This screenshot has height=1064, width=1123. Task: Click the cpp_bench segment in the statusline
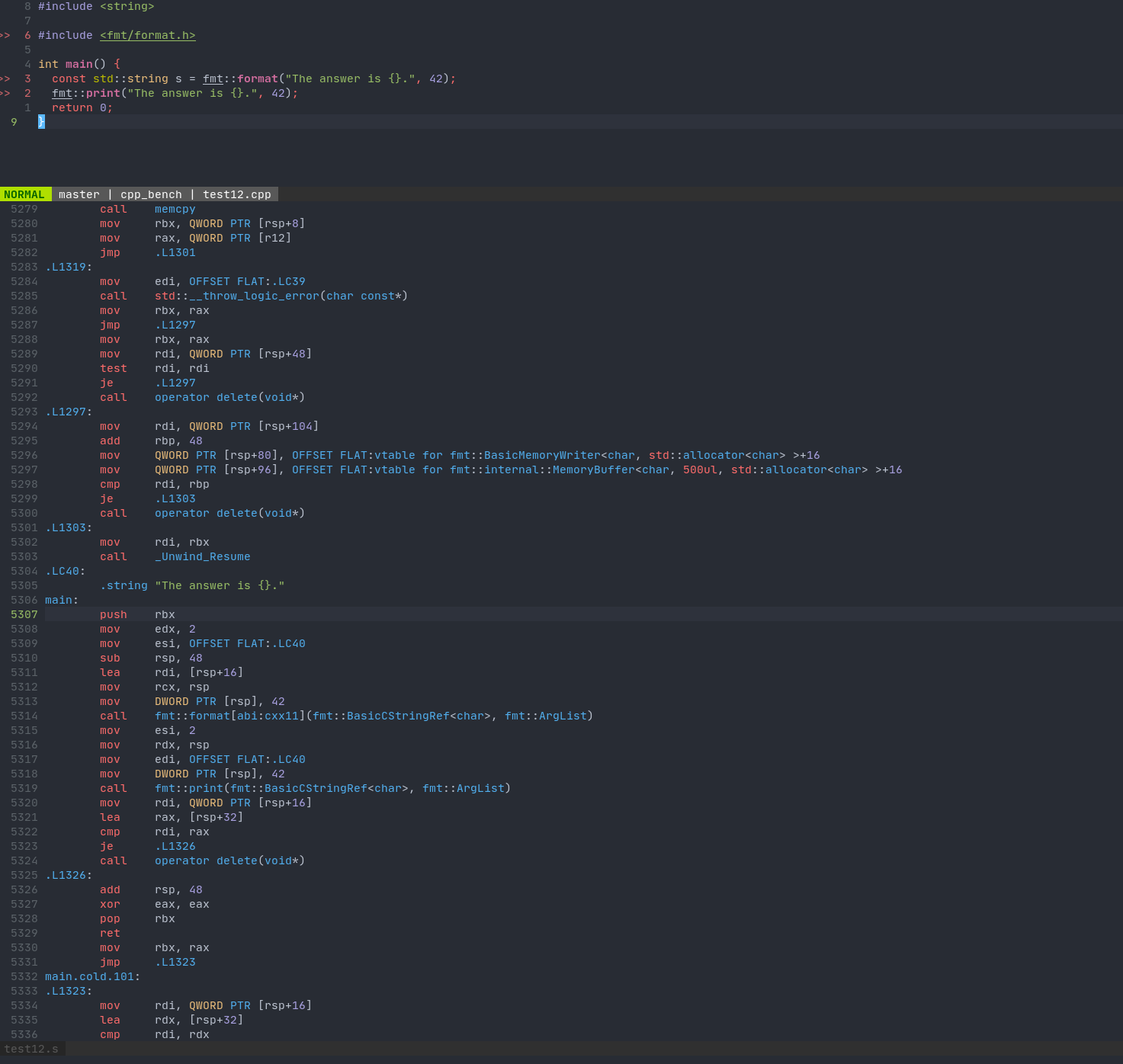151,194
